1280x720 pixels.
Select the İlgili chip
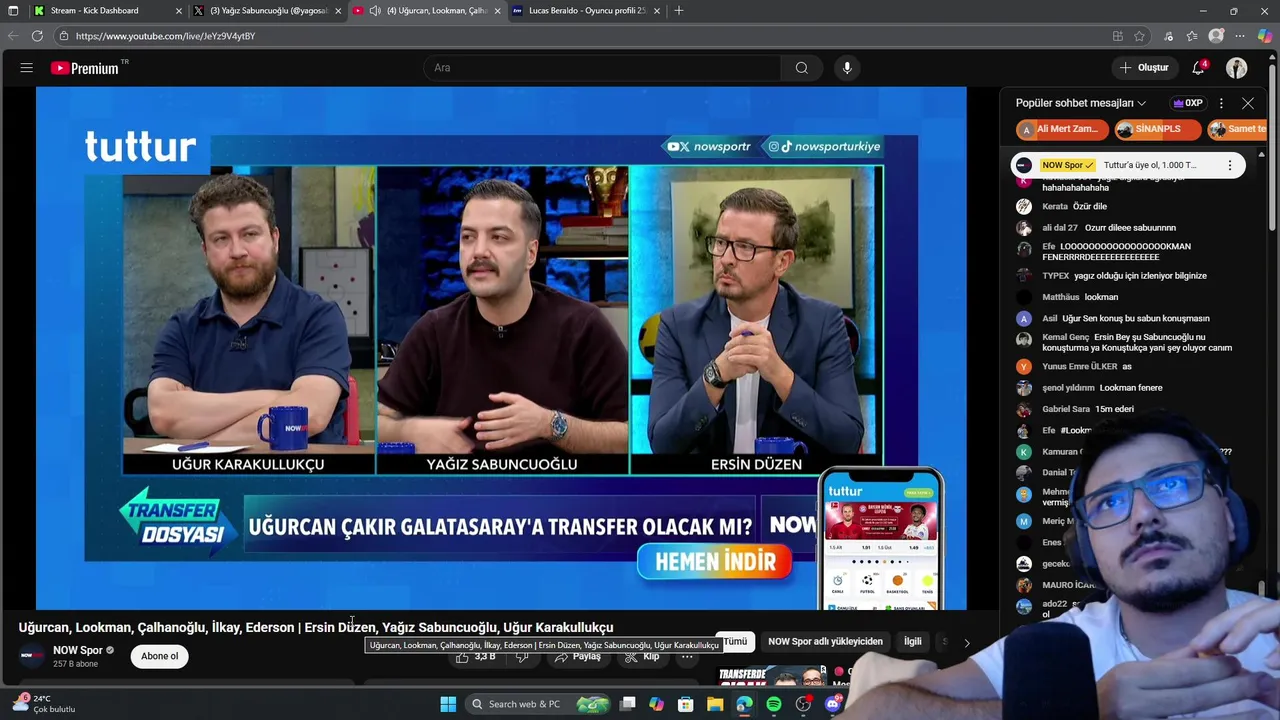[x=913, y=642]
